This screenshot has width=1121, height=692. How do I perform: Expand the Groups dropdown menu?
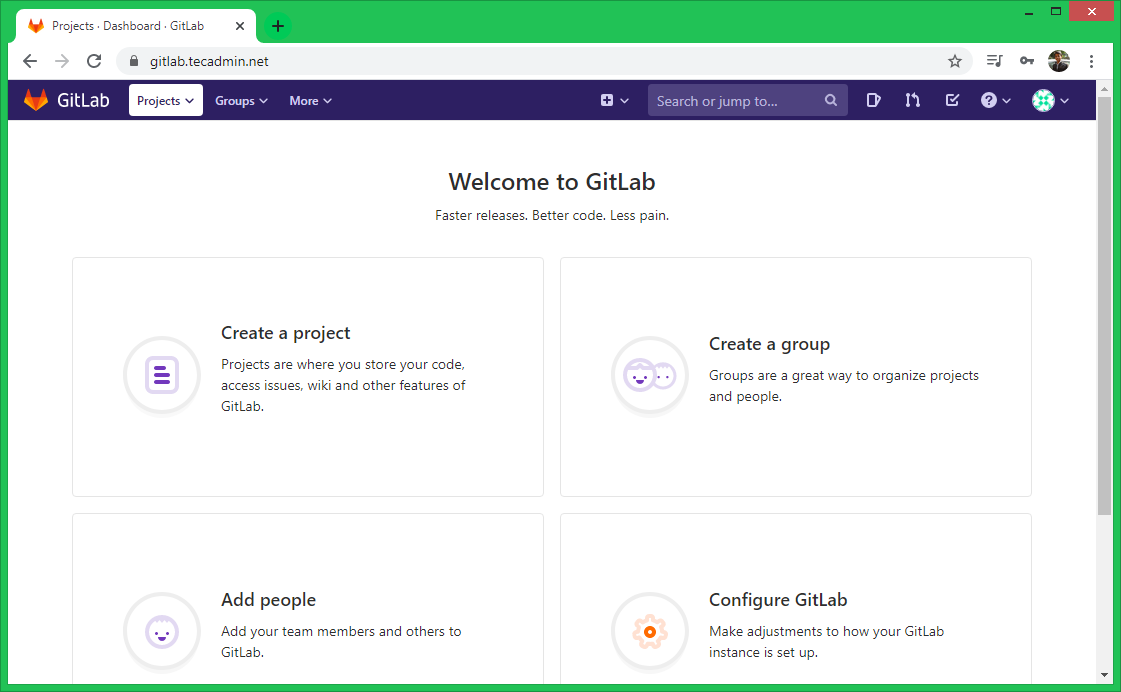click(242, 101)
